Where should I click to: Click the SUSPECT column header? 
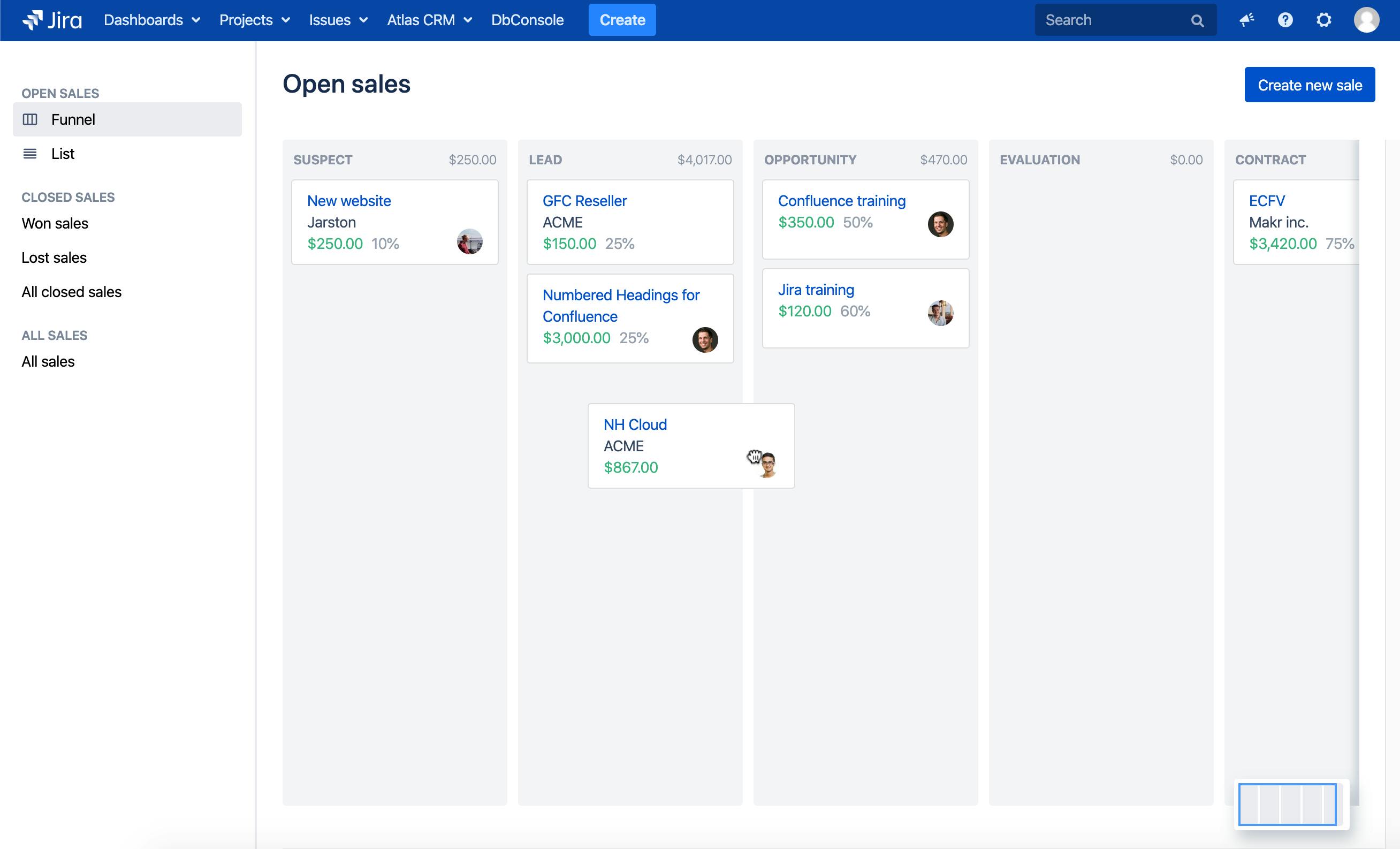(323, 160)
